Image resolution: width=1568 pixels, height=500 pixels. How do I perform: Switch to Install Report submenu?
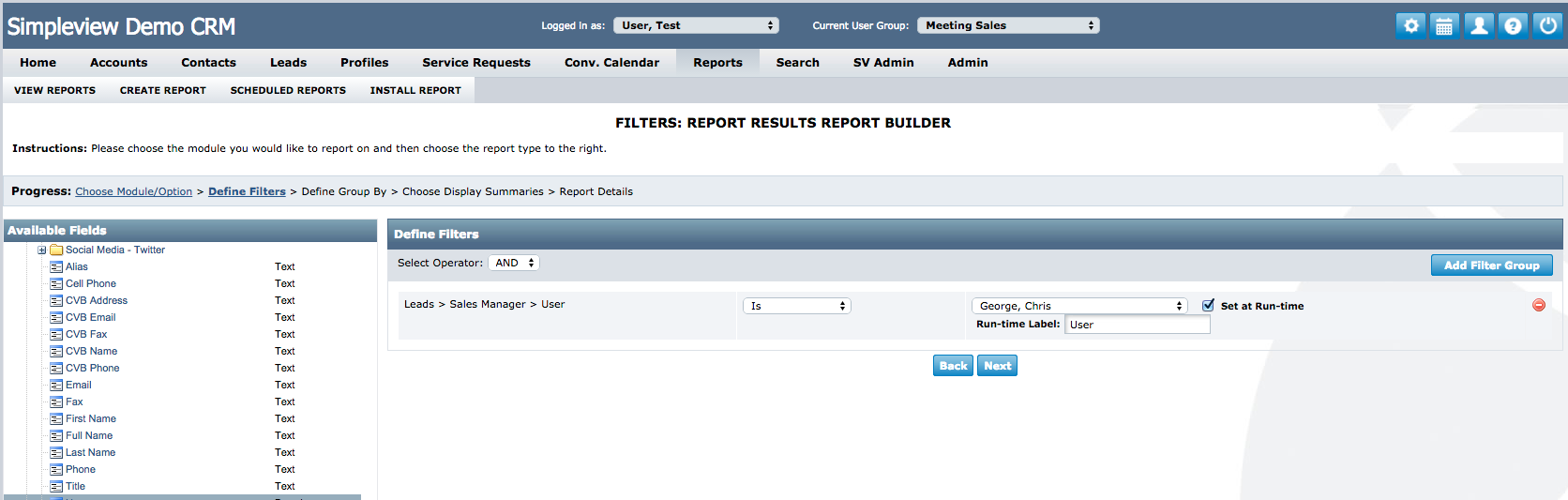click(415, 91)
